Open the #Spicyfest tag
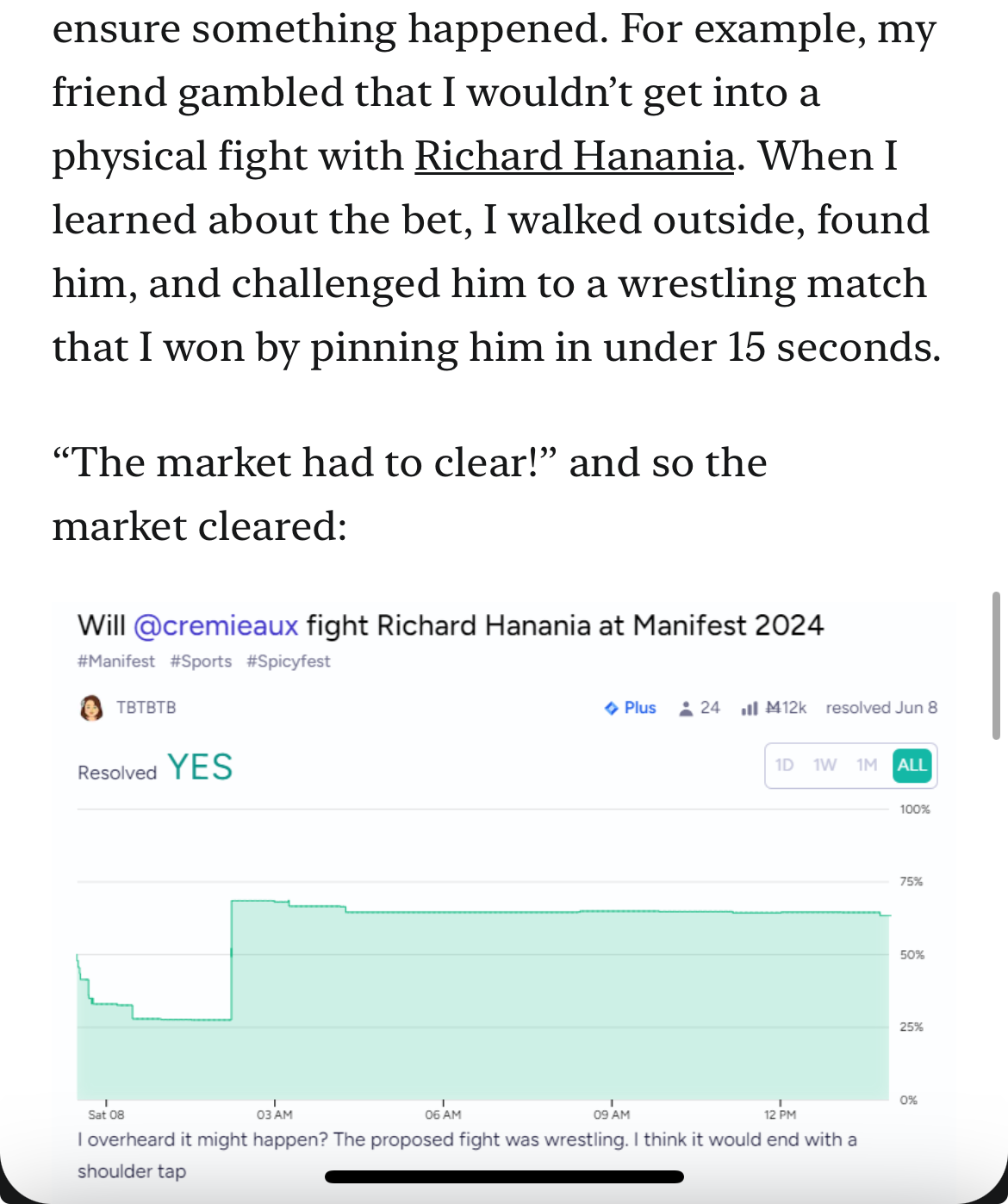Screen dimensions: 1008x1204 coord(289,661)
